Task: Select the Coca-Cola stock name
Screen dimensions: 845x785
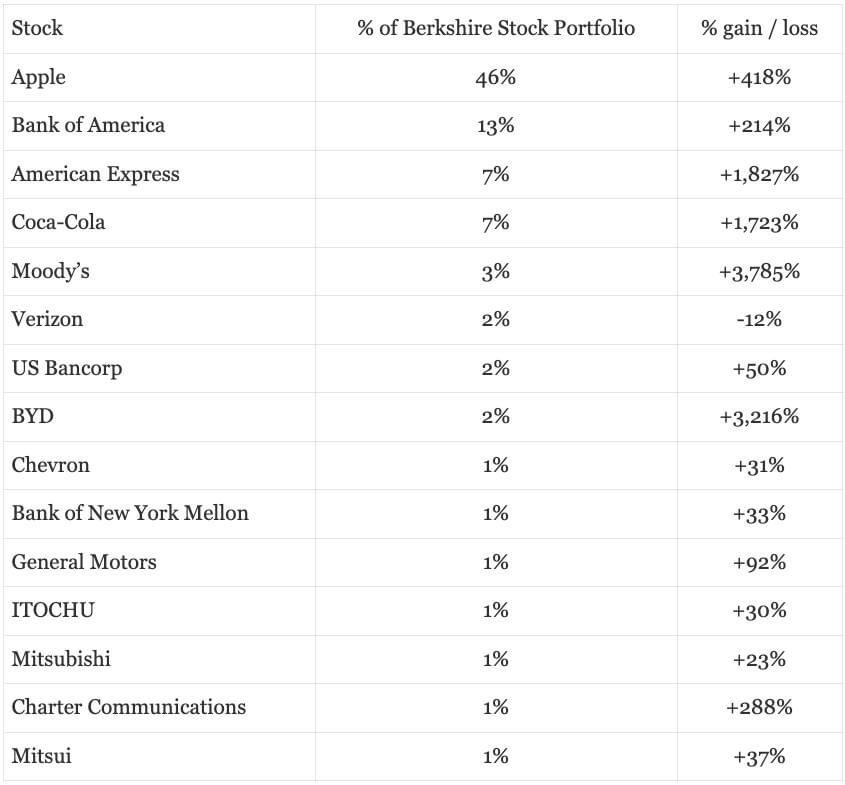Action: coord(58,222)
